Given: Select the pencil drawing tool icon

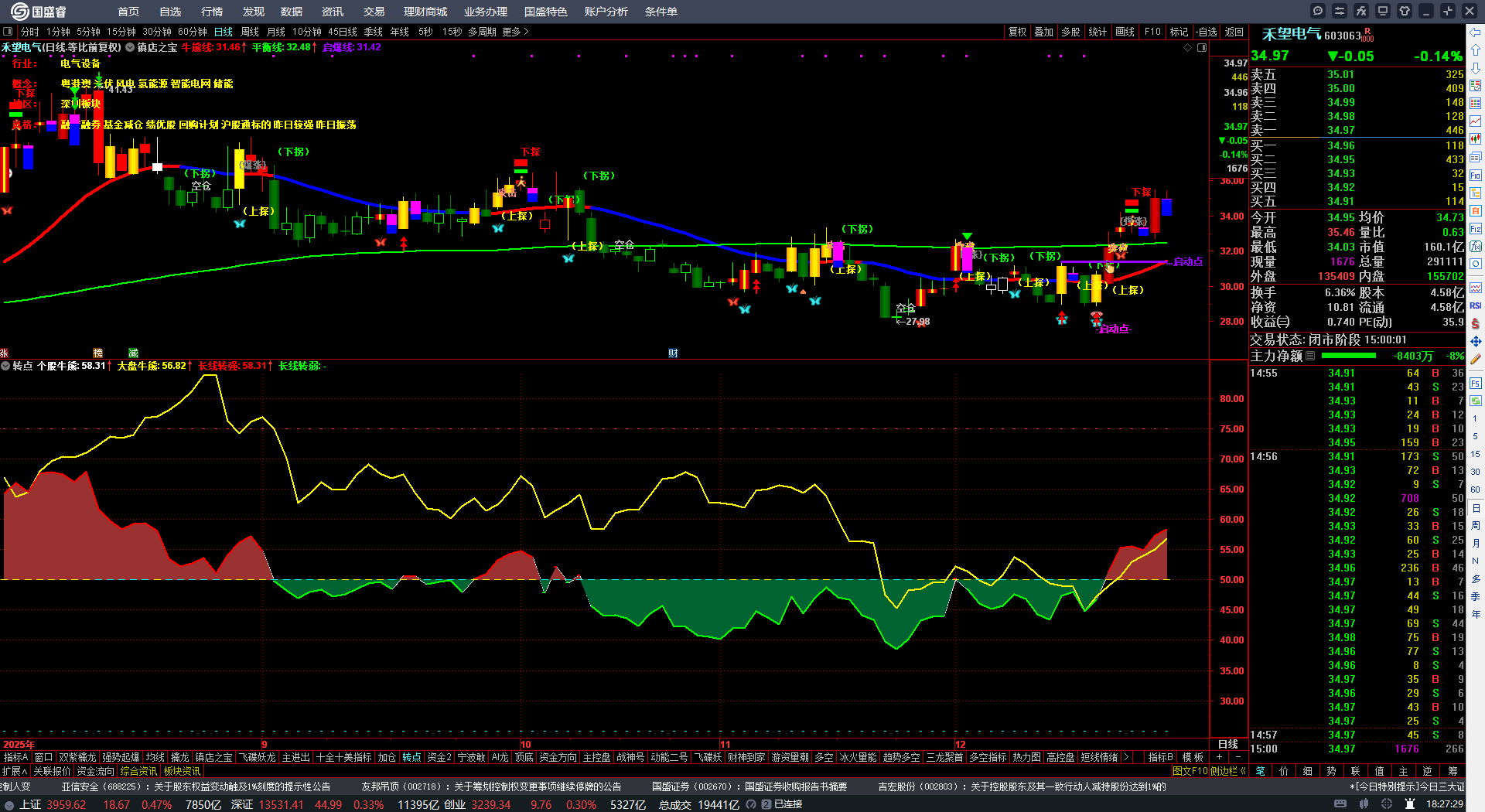Looking at the screenshot, I should [x=1476, y=359].
